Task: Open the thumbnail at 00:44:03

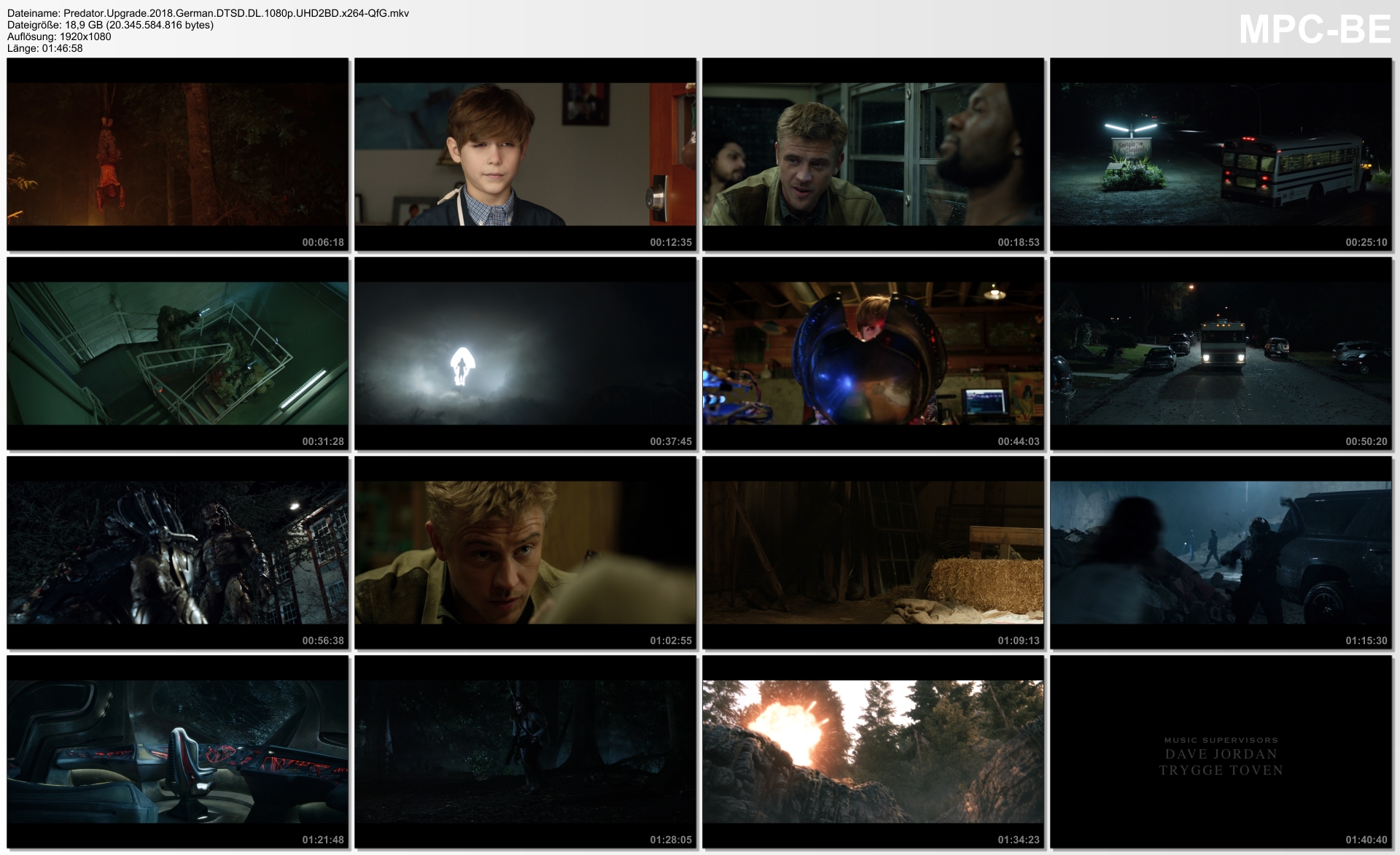Action: [x=874, y=353]
